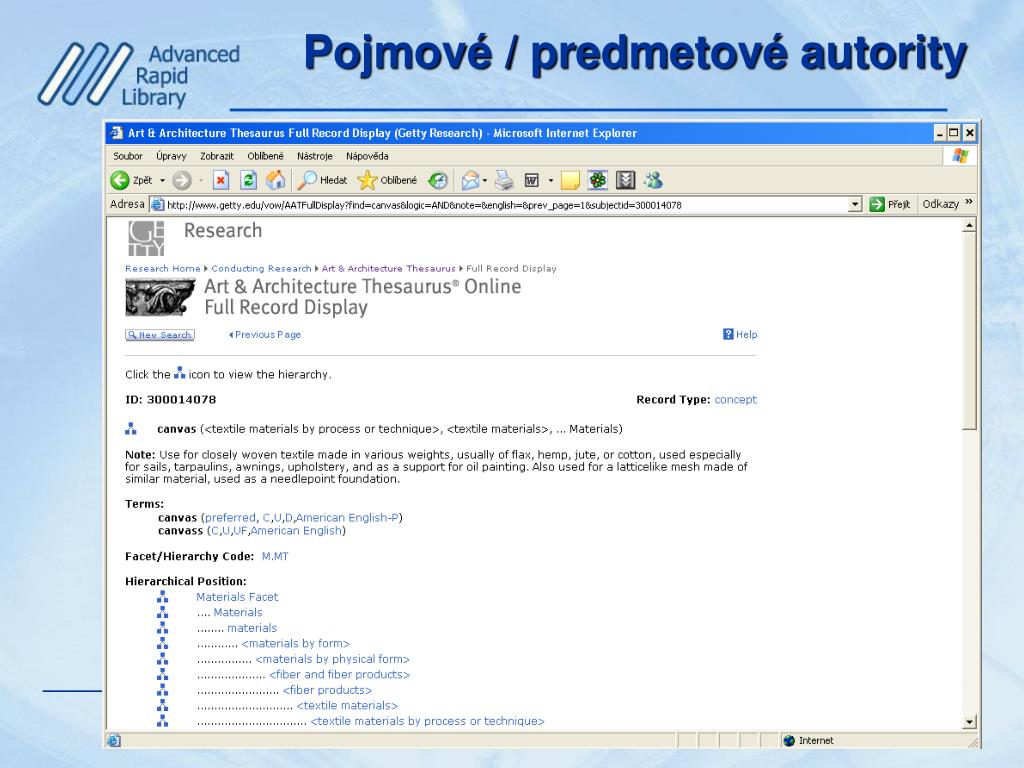Open the Zobrazit menu

tap(217, 156)
